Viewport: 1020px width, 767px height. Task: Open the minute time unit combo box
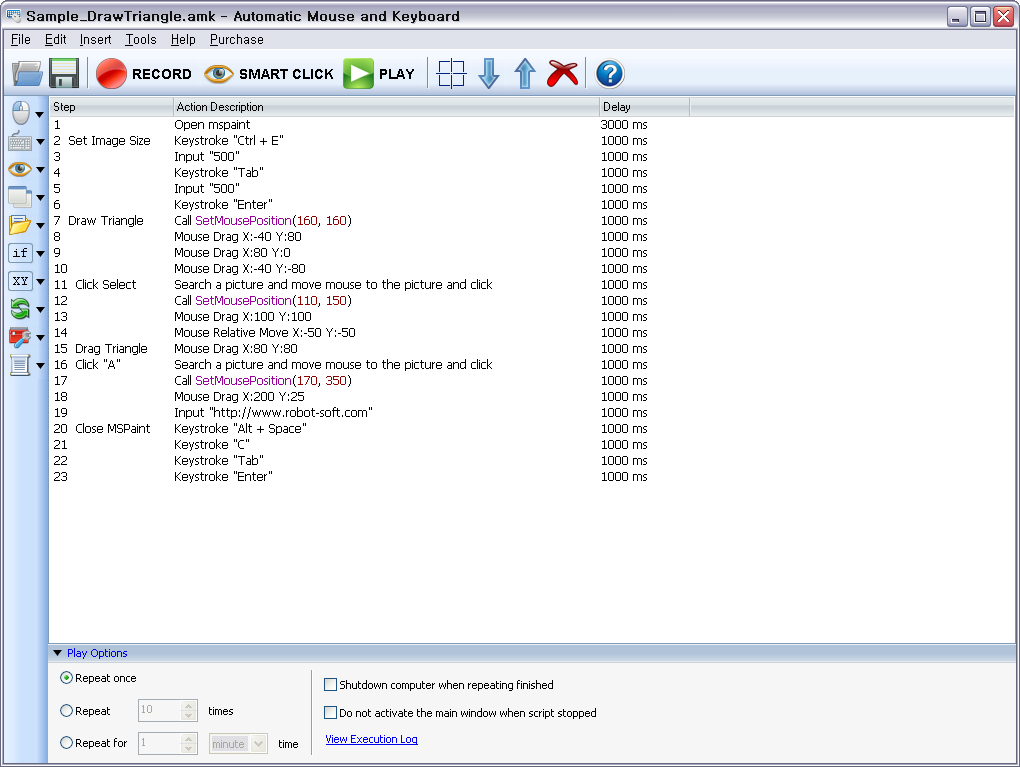pyautogui.click(x=238, y=744)
